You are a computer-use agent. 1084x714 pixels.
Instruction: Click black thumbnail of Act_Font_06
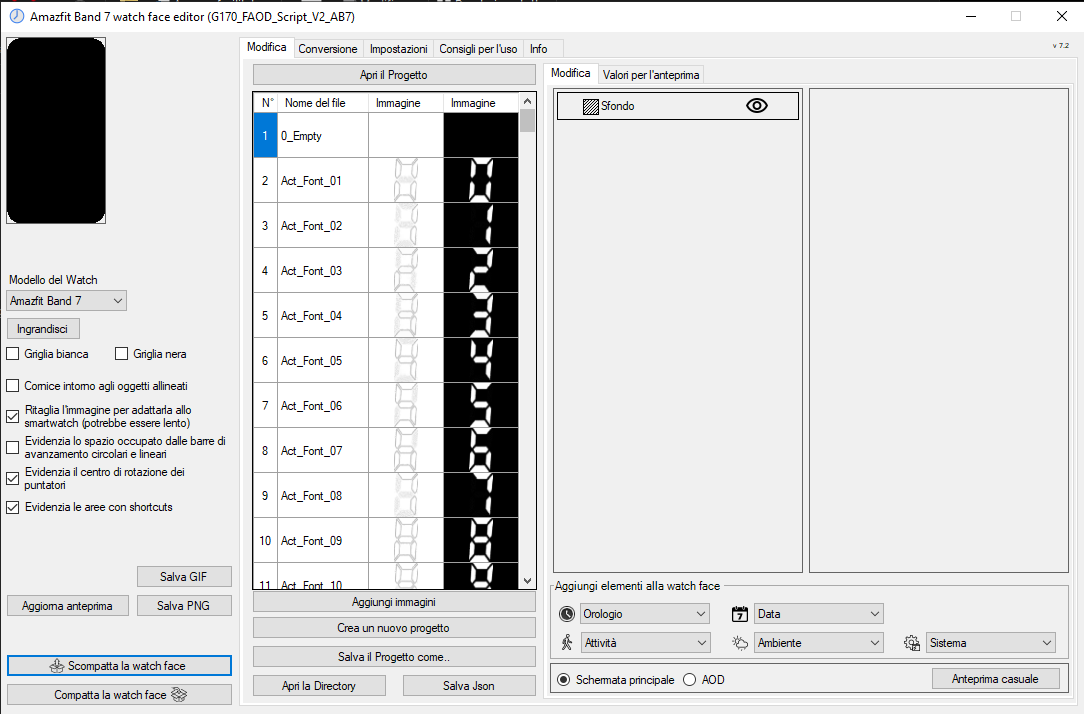pos(480,405)
